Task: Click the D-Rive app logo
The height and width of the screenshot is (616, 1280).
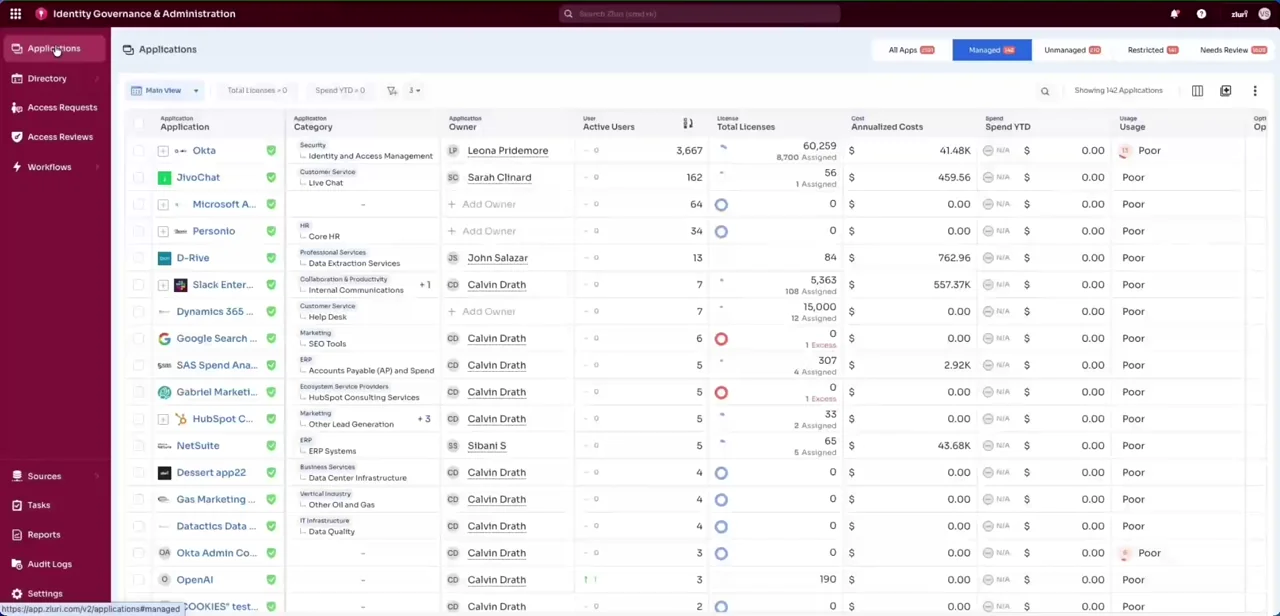Action: (x=164, y=258)
